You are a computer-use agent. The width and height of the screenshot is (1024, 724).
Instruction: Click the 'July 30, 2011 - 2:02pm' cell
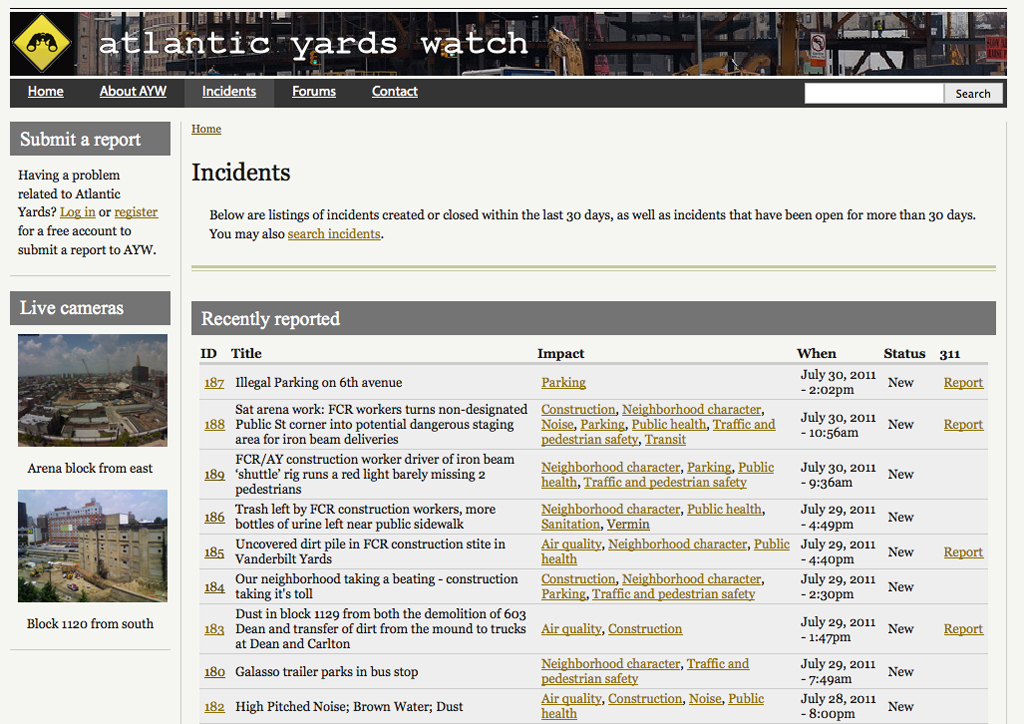pos(838,382)
